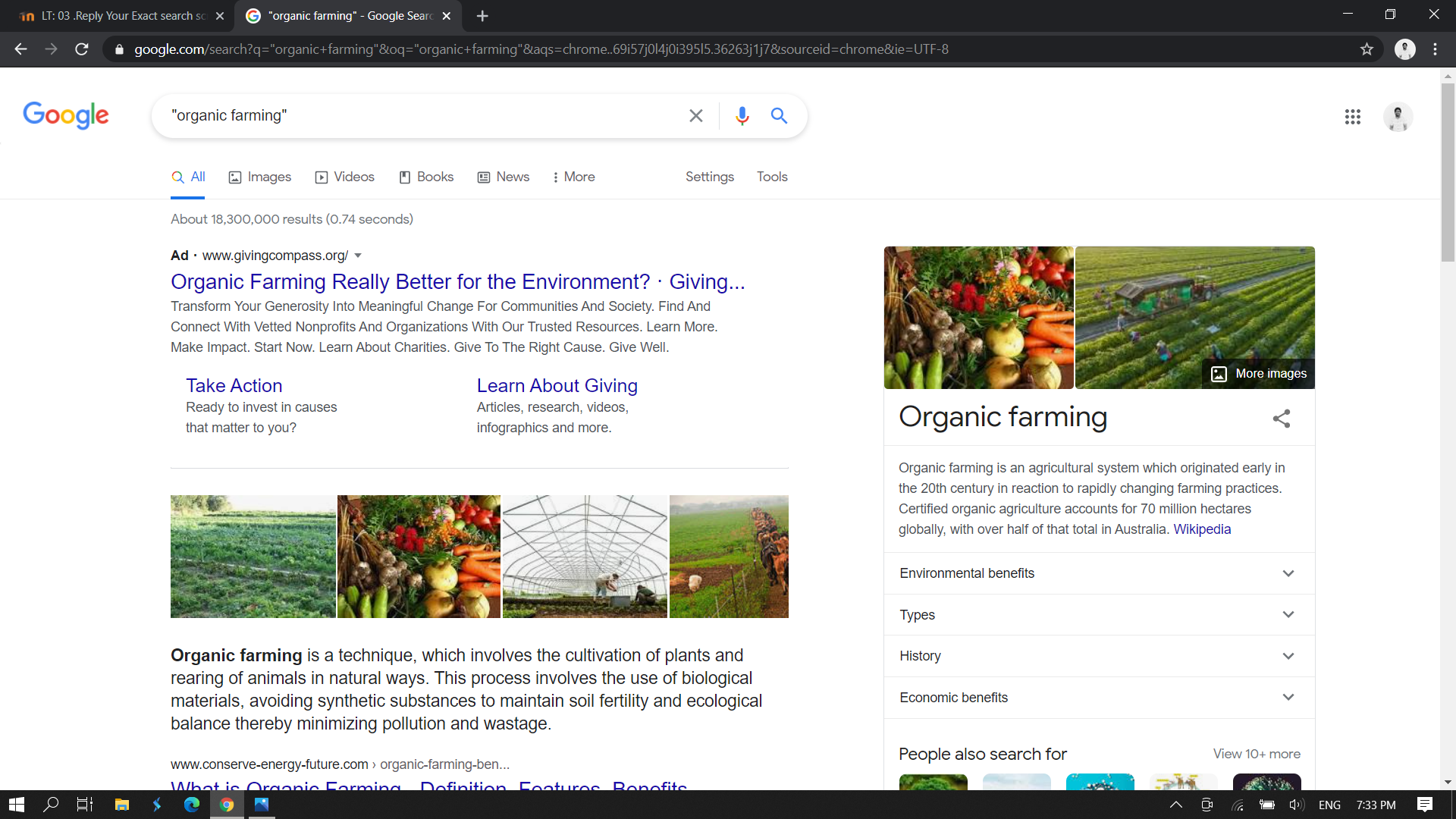Open Learn About Giving sitelink

coord(557,386)
